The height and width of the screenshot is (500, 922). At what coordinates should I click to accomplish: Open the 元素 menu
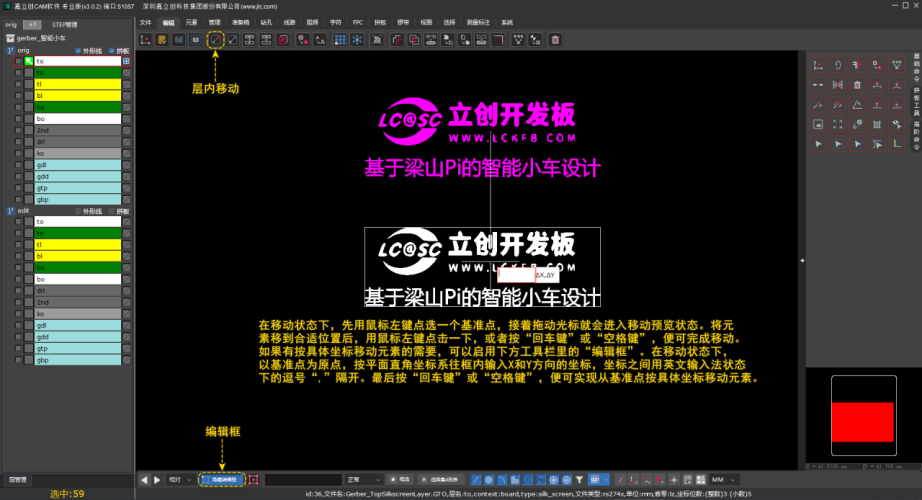(192, 23)
